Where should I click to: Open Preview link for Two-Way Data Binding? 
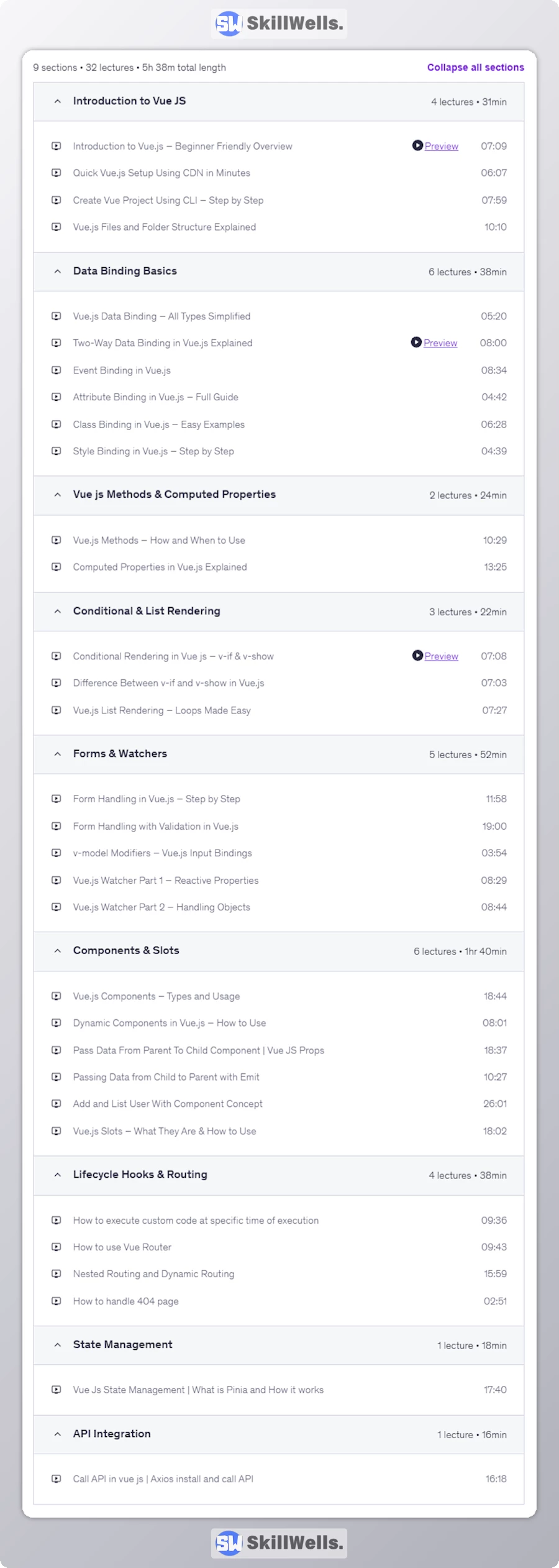point(440,343)
